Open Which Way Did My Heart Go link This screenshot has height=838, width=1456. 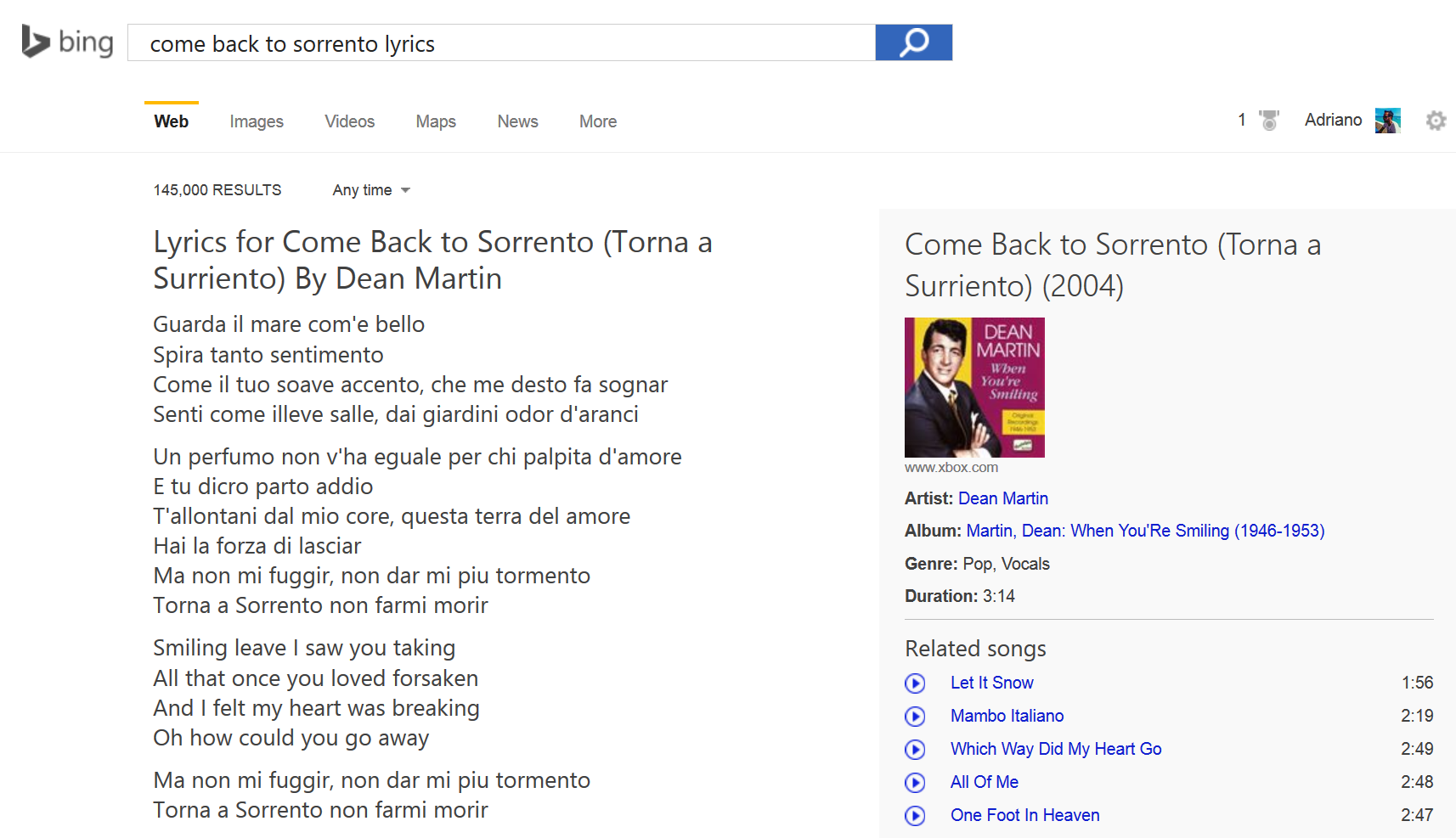1056,749
